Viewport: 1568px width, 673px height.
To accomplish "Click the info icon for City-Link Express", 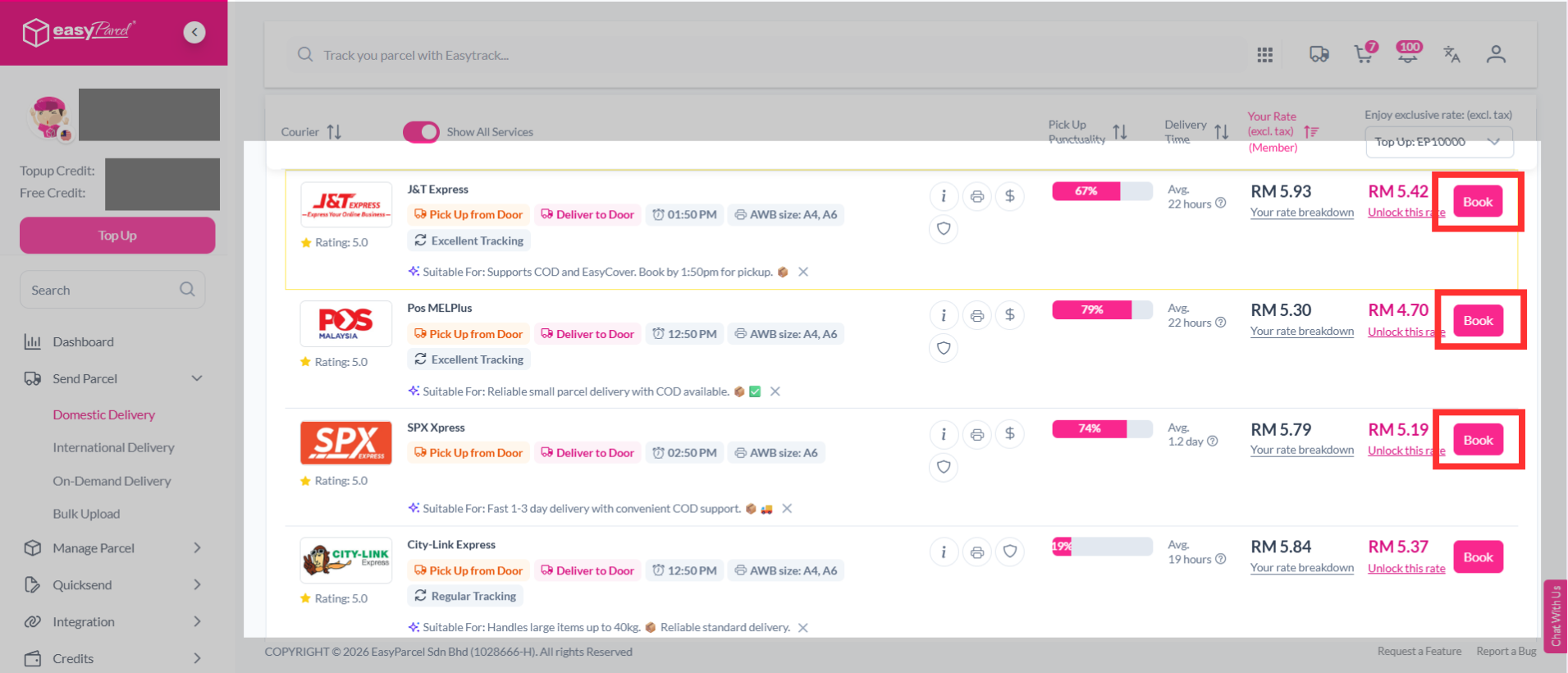I will (944, 552).
